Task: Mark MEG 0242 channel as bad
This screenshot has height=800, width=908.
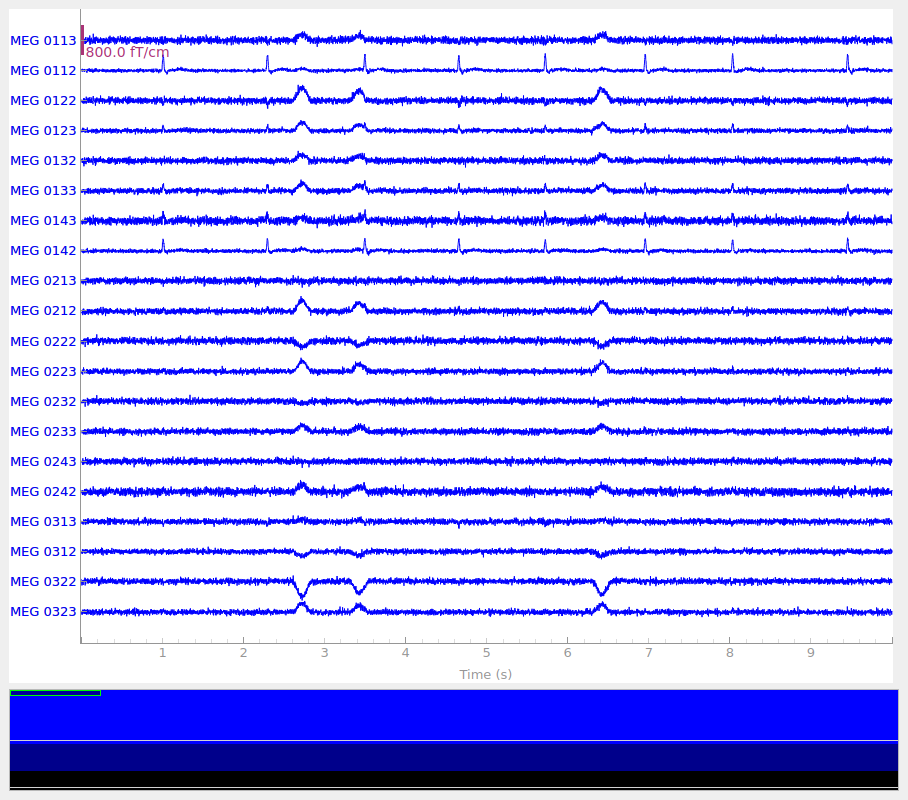Action: click(x=43, y=492)
